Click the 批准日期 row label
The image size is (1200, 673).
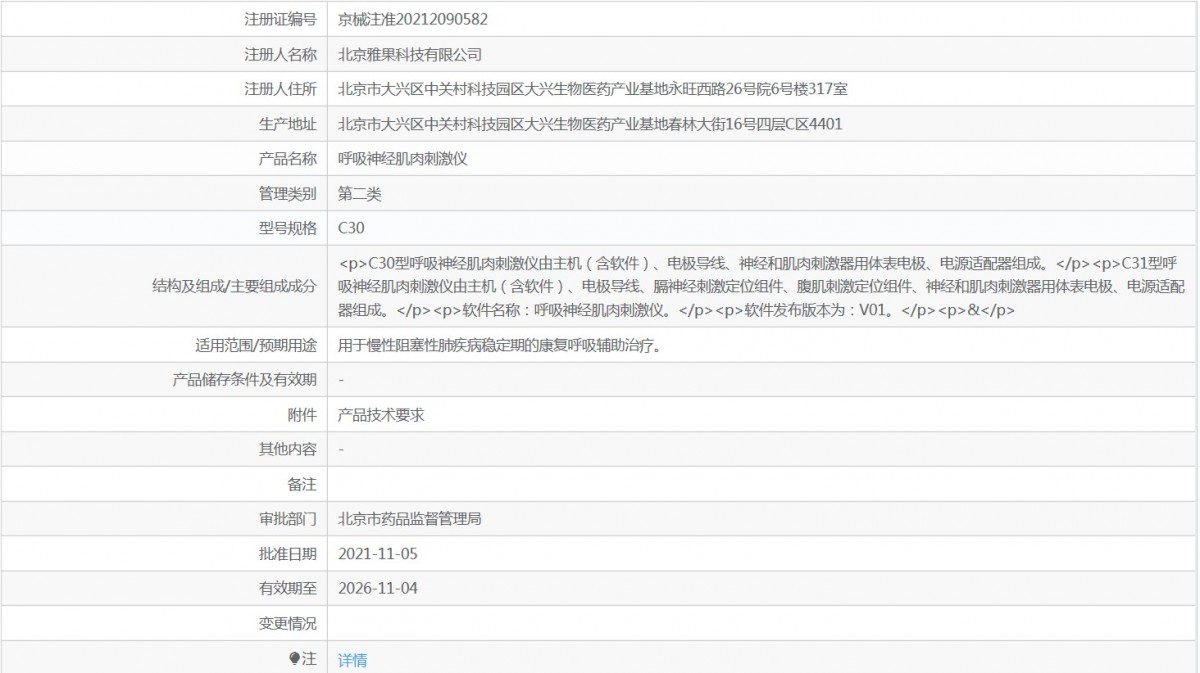pos(287,553)
